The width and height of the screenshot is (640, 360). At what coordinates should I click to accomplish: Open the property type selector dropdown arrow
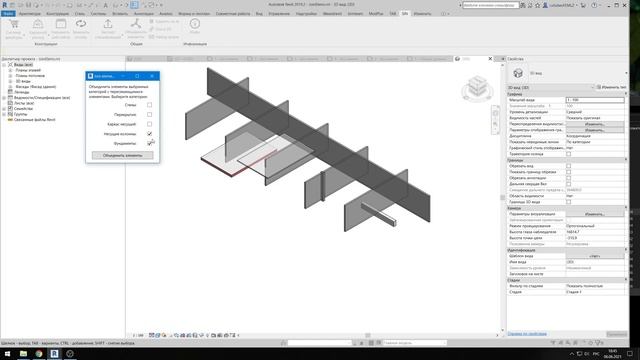(626, 73)
